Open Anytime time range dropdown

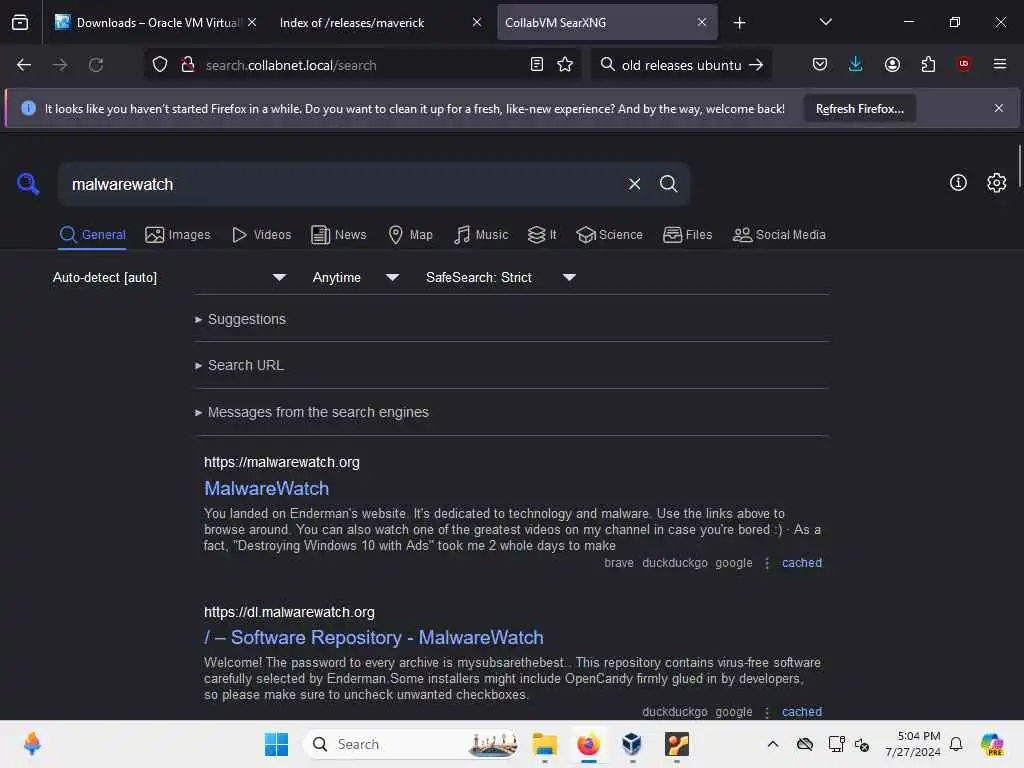355,278
